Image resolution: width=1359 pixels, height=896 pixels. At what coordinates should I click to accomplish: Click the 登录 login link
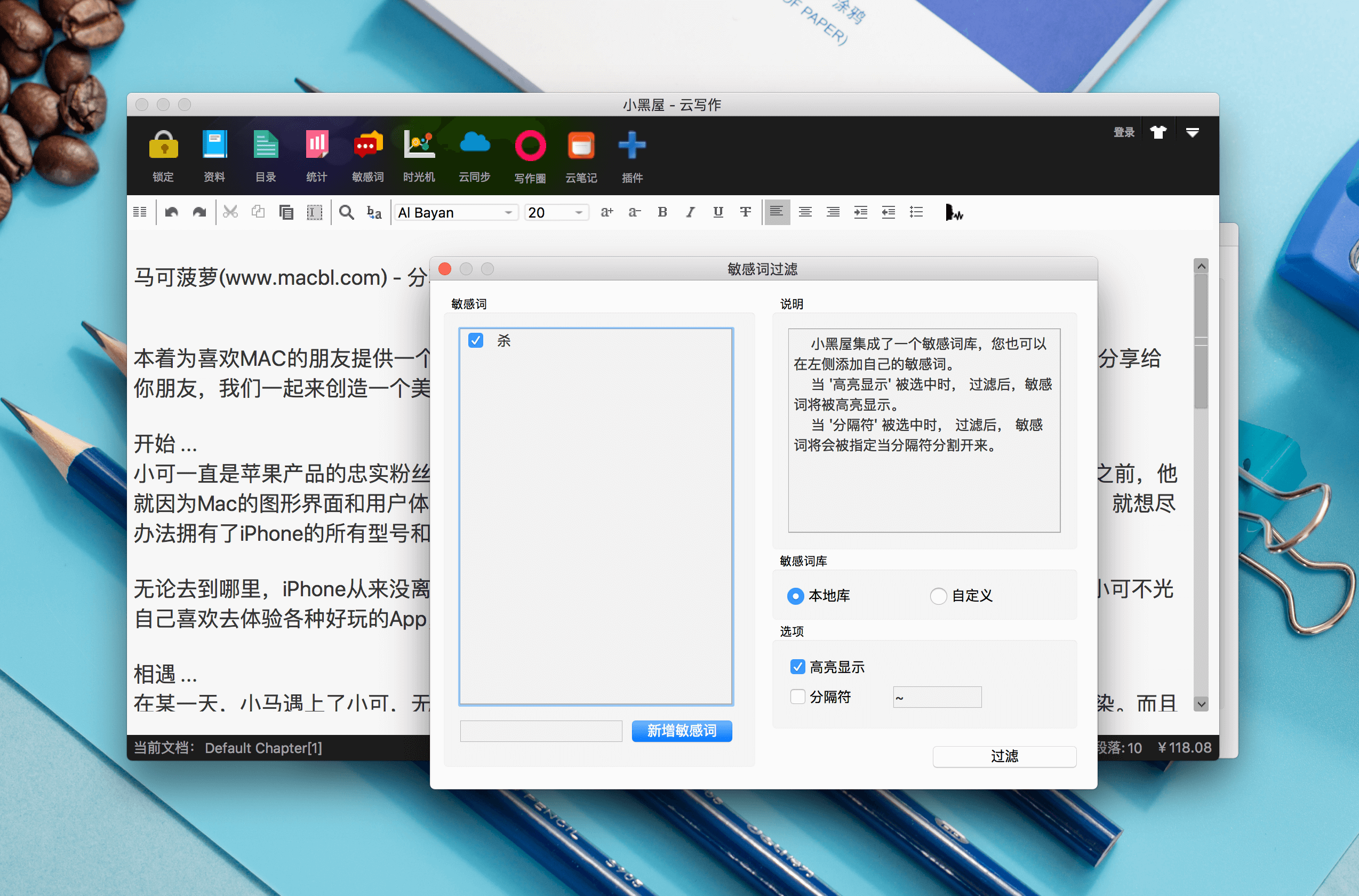tap(1124, 133)
